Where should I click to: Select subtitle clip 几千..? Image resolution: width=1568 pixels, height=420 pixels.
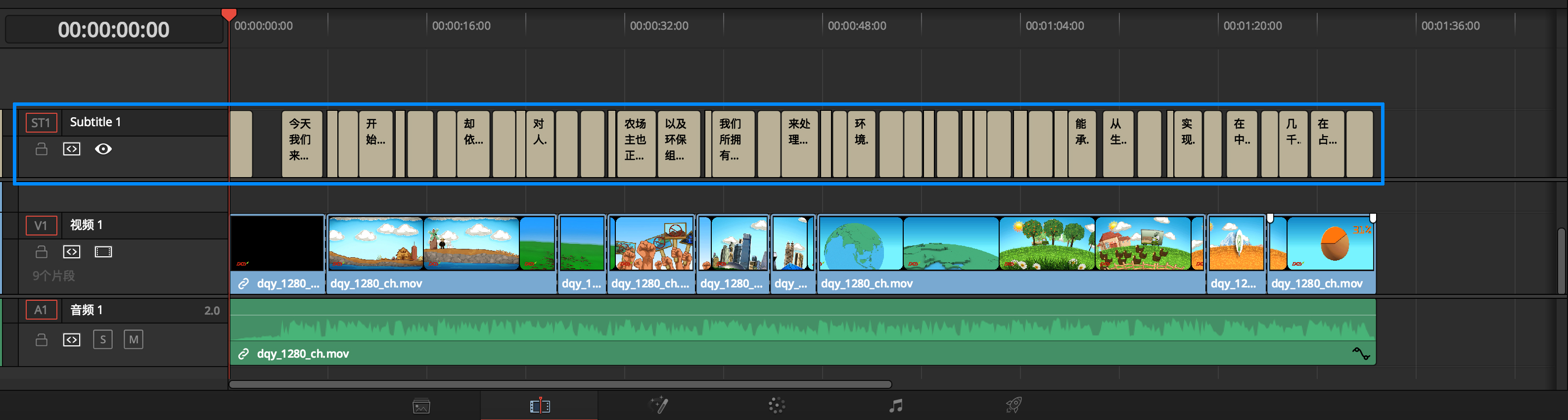[x=1293, y=143]
